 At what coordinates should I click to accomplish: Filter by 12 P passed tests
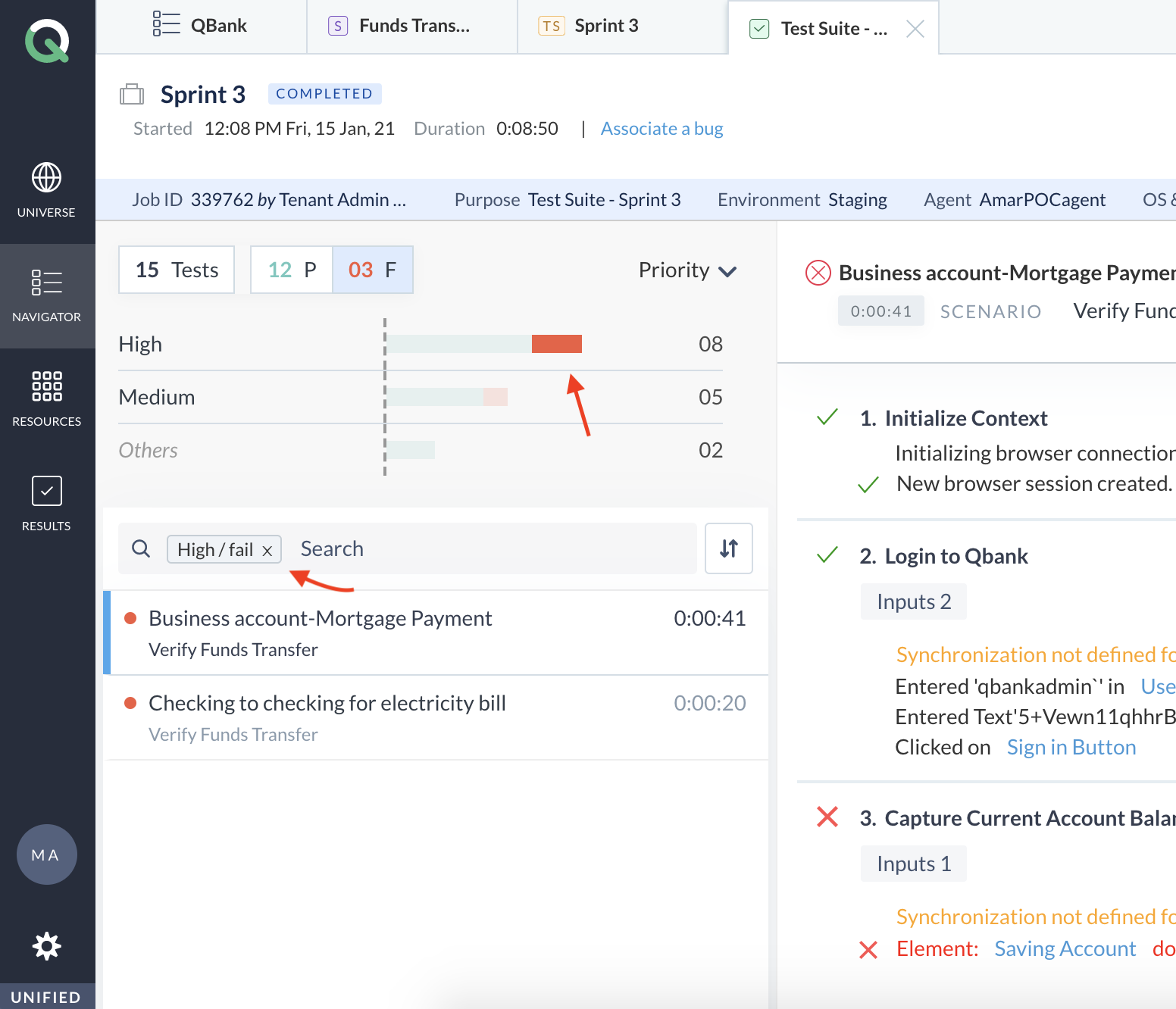point(292,270)
